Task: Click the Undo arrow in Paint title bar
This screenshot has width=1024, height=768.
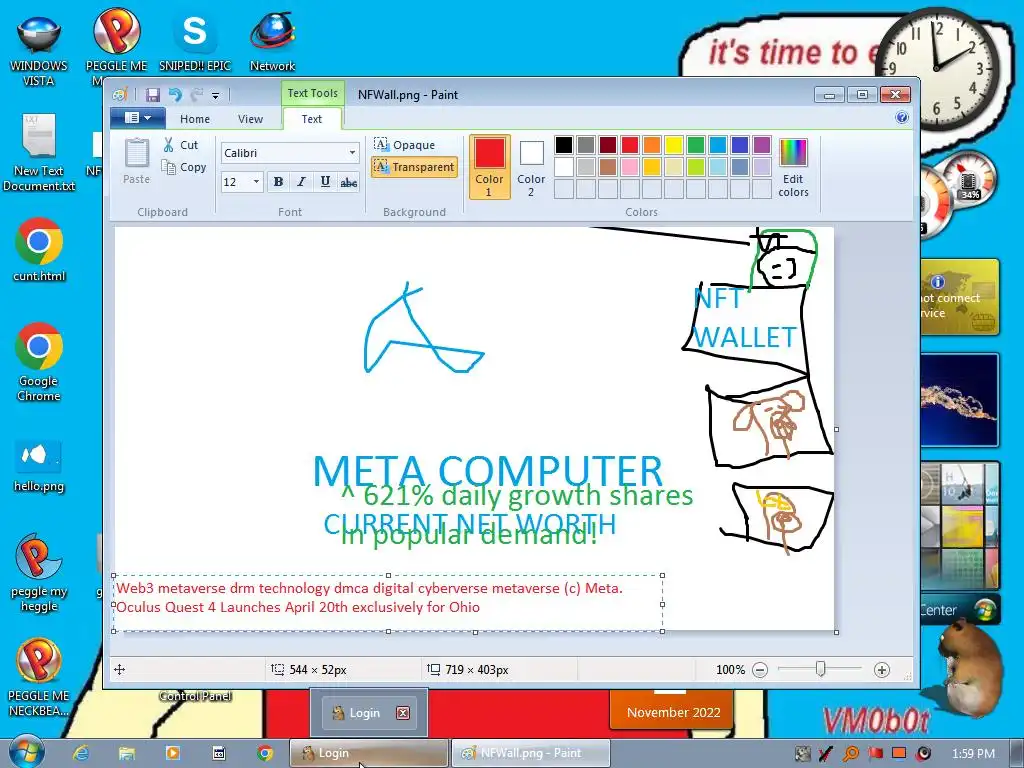Action: (175, 95)
